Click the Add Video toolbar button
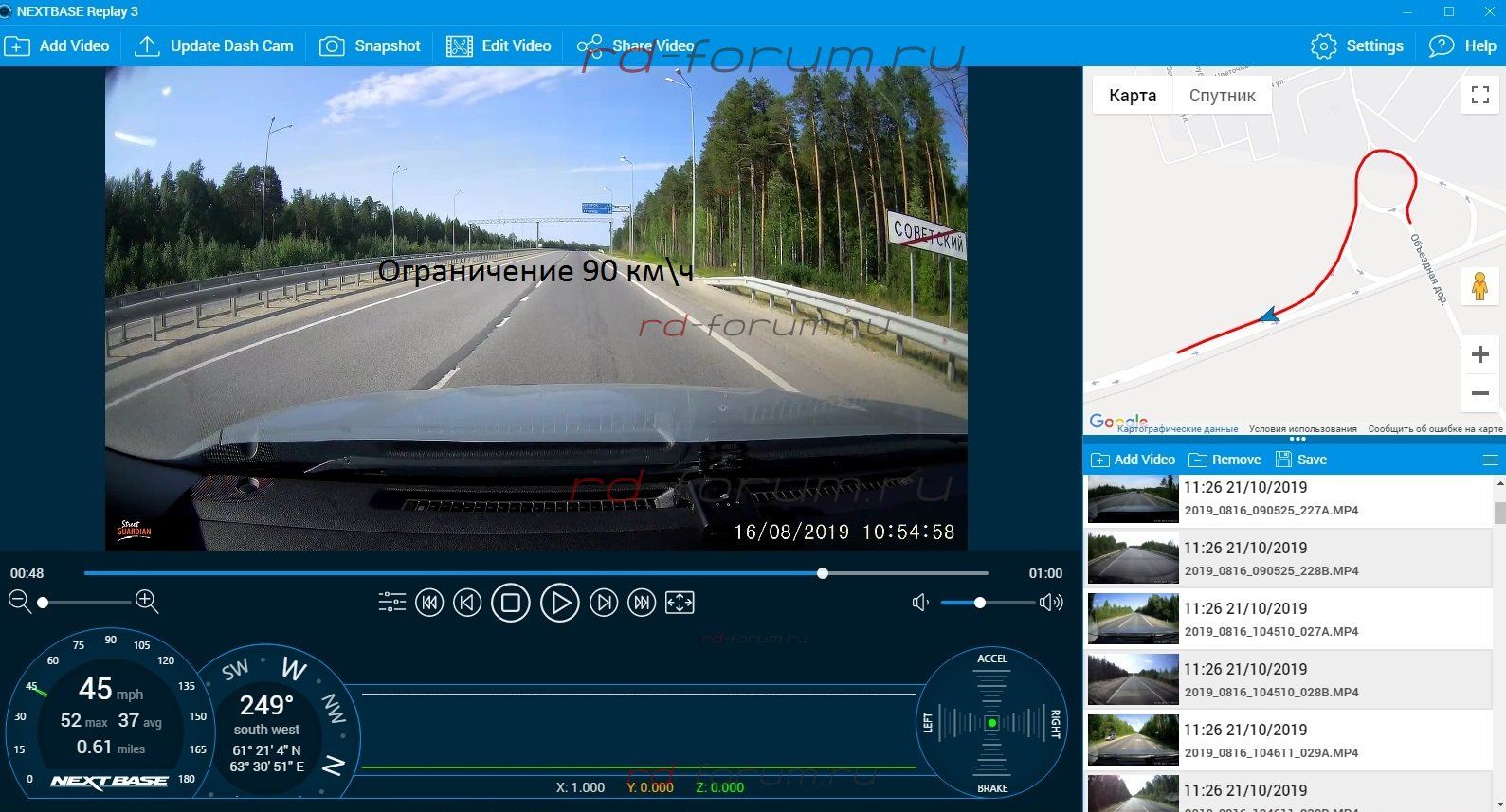 57,45
